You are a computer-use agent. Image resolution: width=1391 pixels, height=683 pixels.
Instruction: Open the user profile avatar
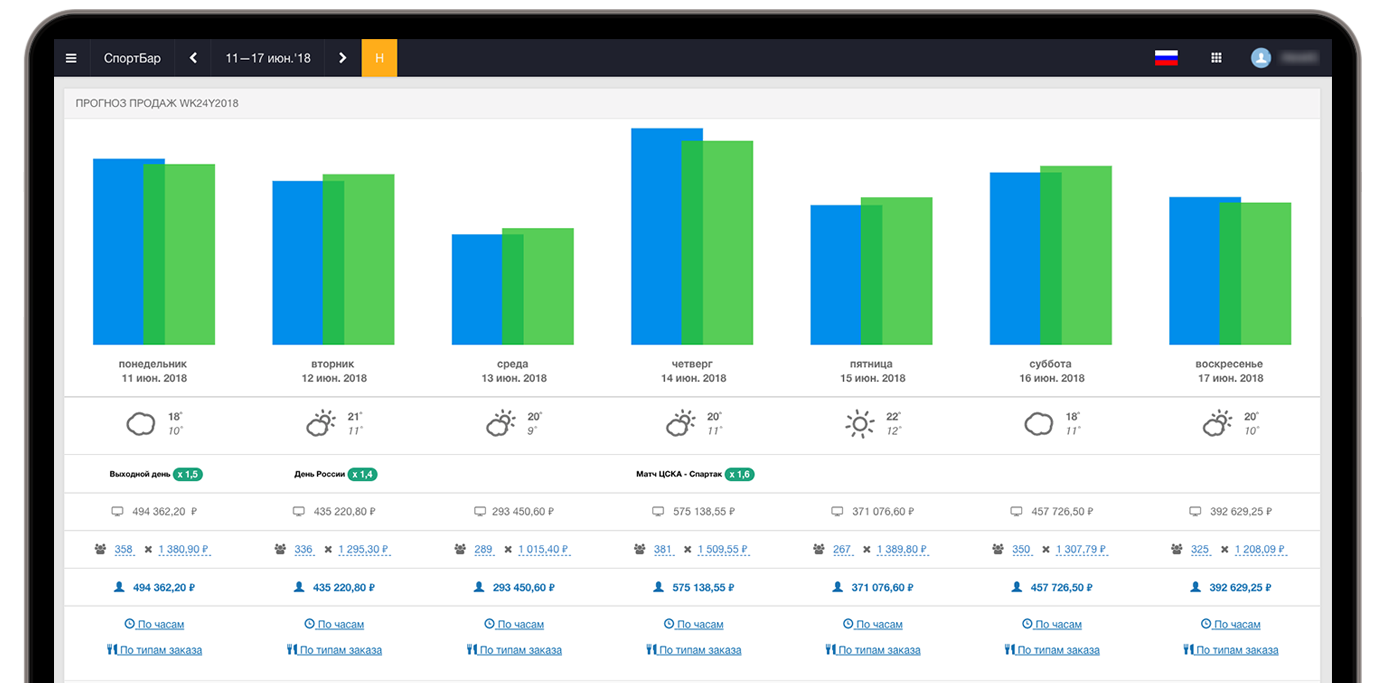(x=1261, y=58)
